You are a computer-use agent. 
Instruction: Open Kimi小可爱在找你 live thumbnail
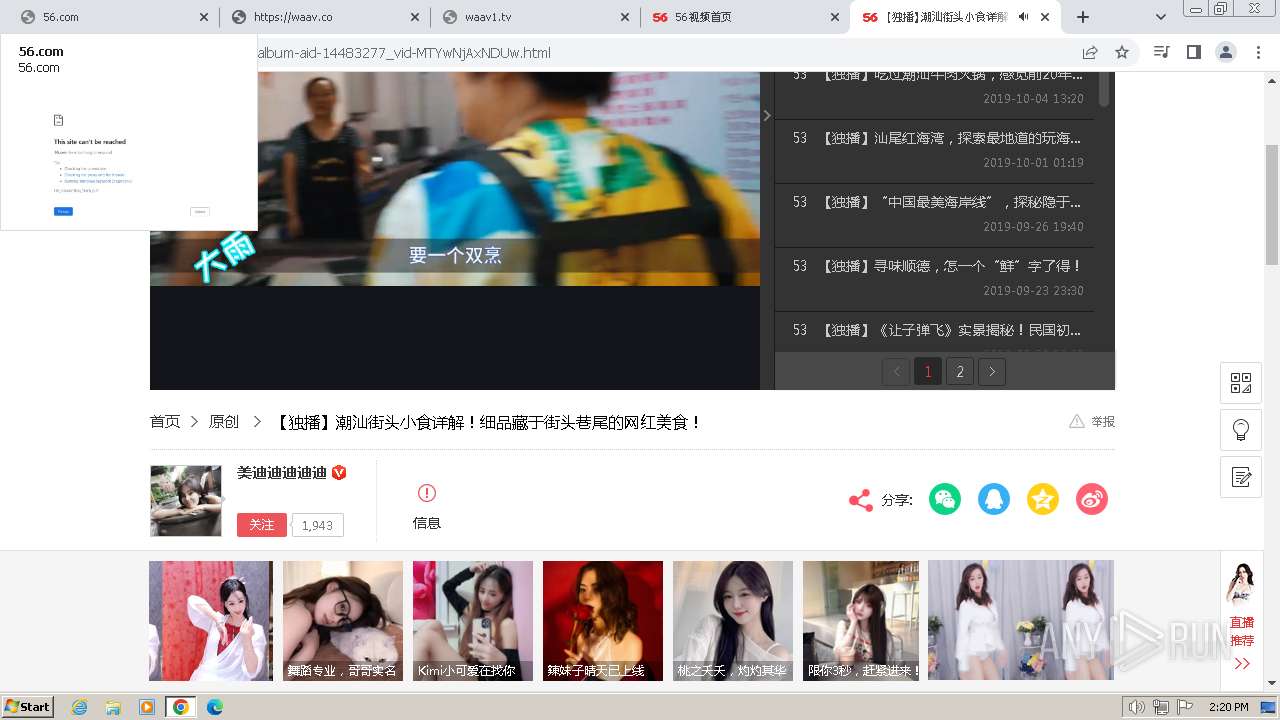pos(473,621)
